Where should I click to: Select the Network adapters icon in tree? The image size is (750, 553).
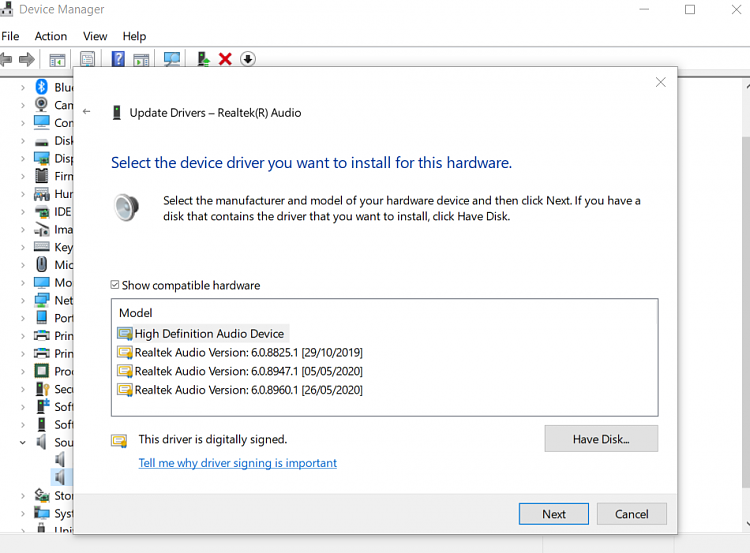42,300
